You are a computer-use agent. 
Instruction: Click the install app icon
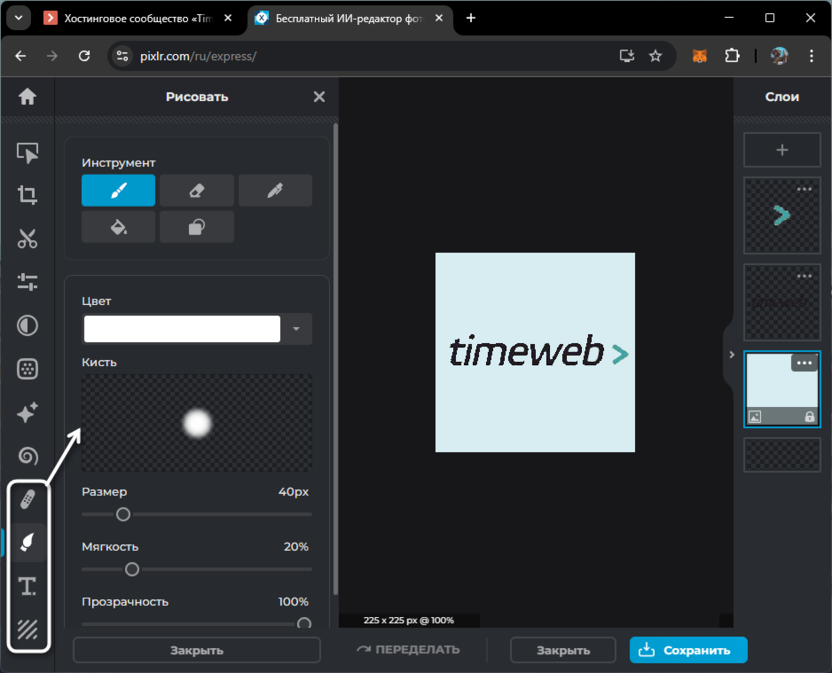[627, 56]
